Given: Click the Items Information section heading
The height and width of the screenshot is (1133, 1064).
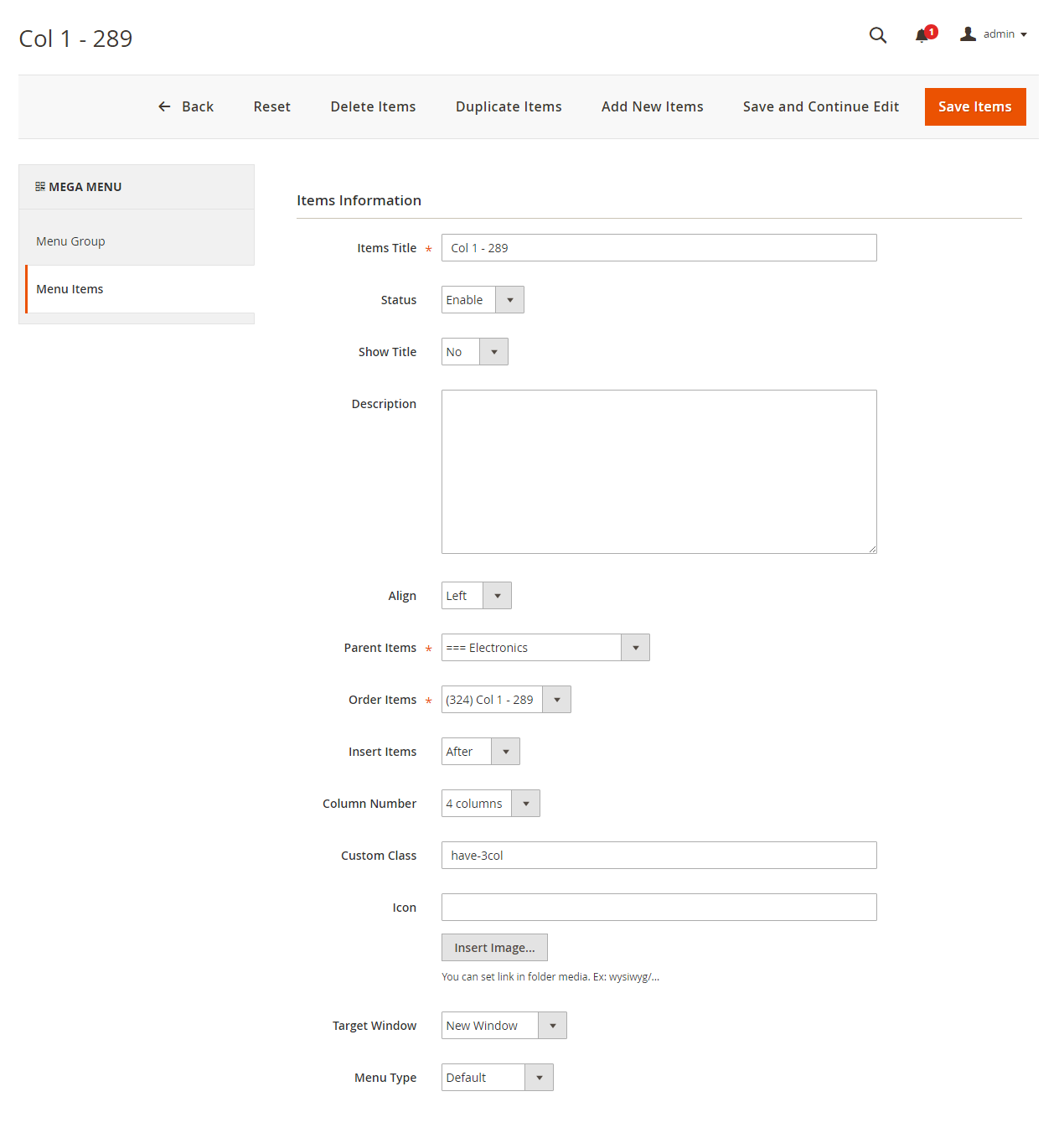Looking at the screenshot, I should click(x=359, y=200).
